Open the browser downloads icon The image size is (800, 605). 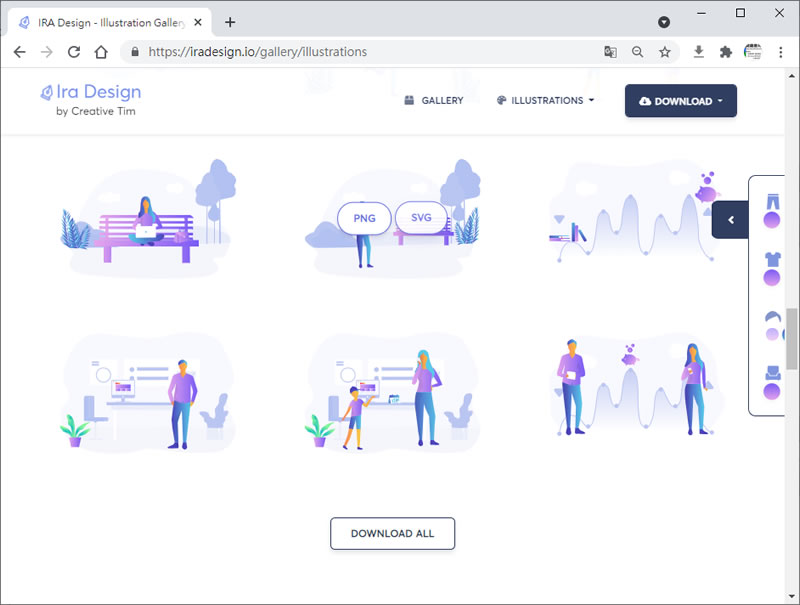coord(699,52)
